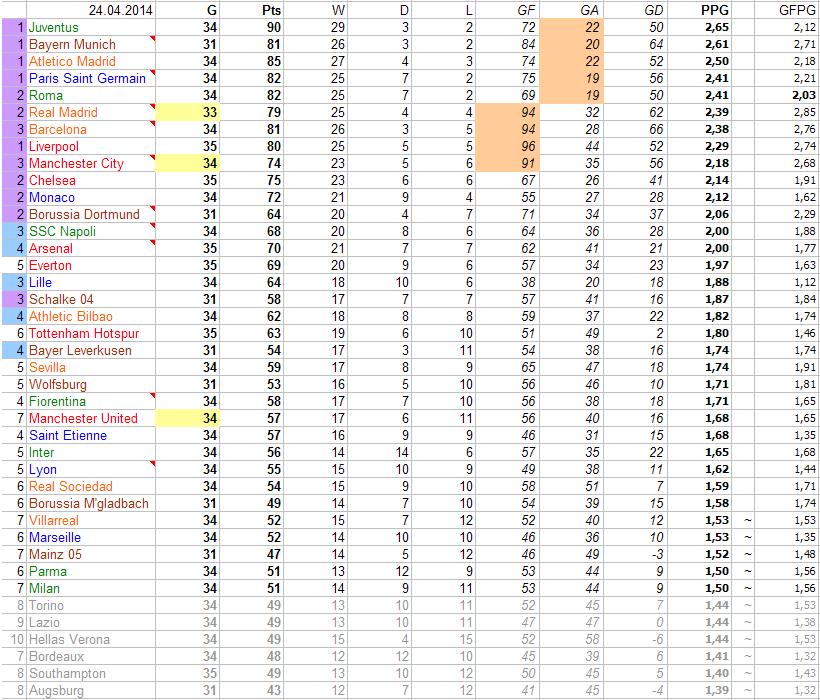Select the D column header
This screenshot has width=820, height=700.
point(379,10)
